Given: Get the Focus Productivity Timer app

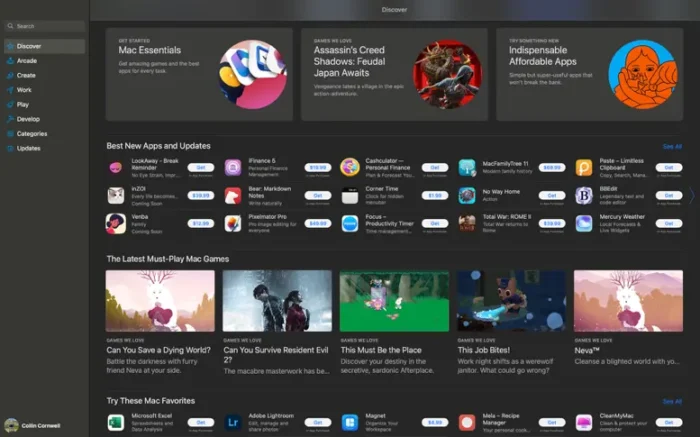Looking at the screenshot, I should pyautogui.click(x=435, y=223).
